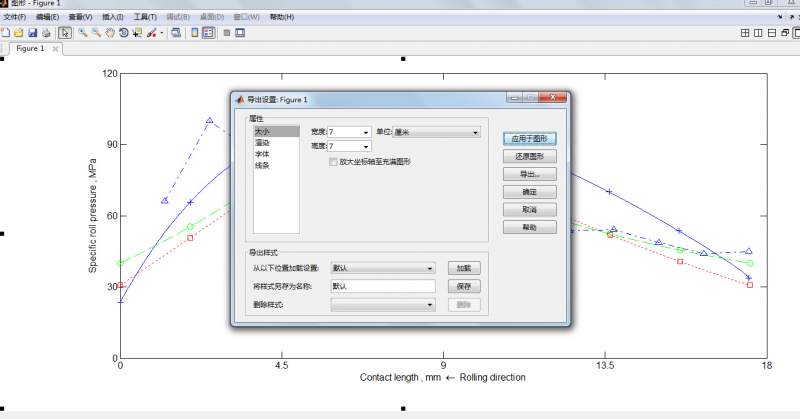Click the Insert Legend icon
The width and height of the screenshot is (800, 419).
[x=208, y=33]
